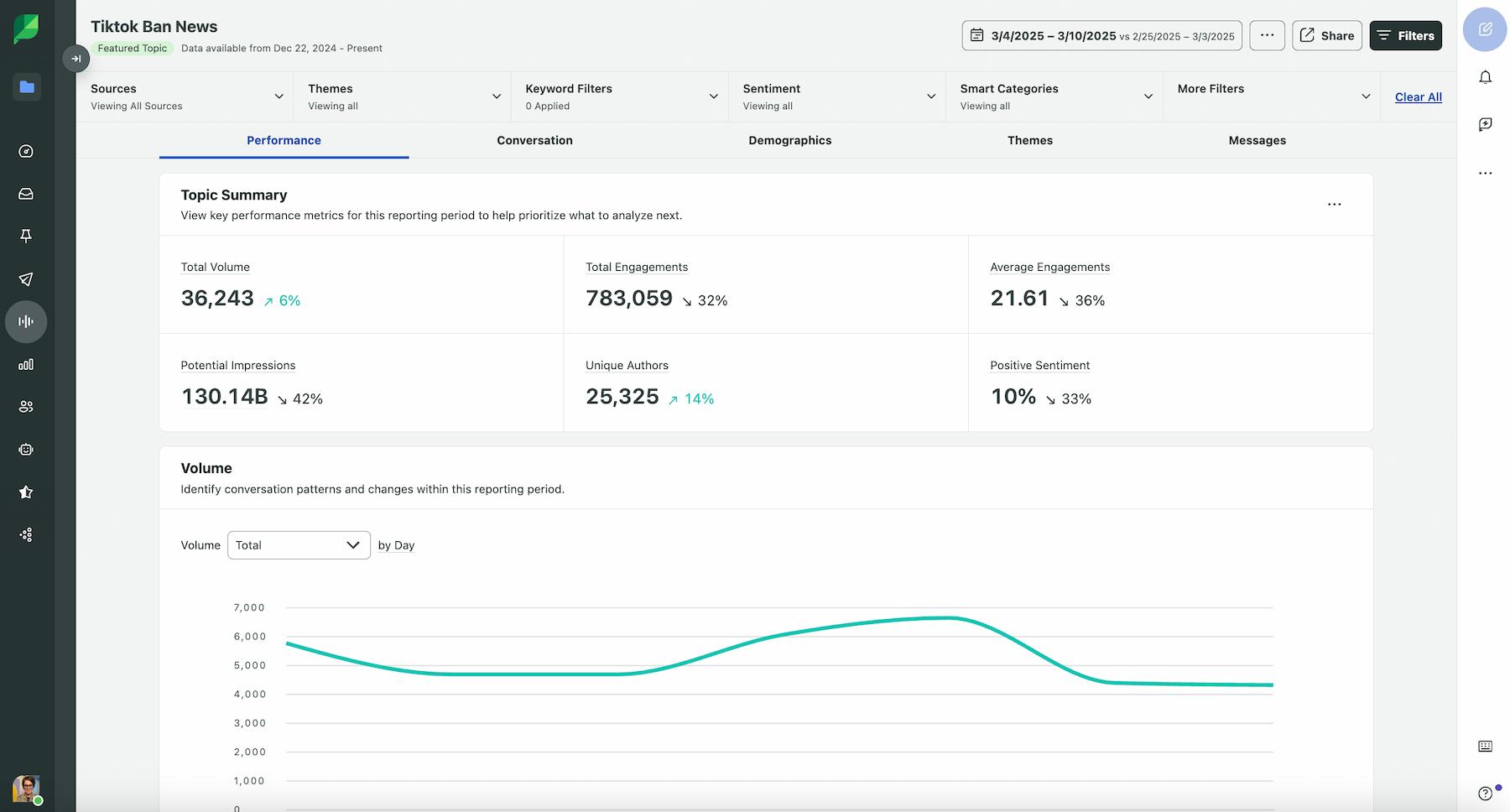The image size is (1510, 812).
Task: Click the Share button
Action: 1326,35
